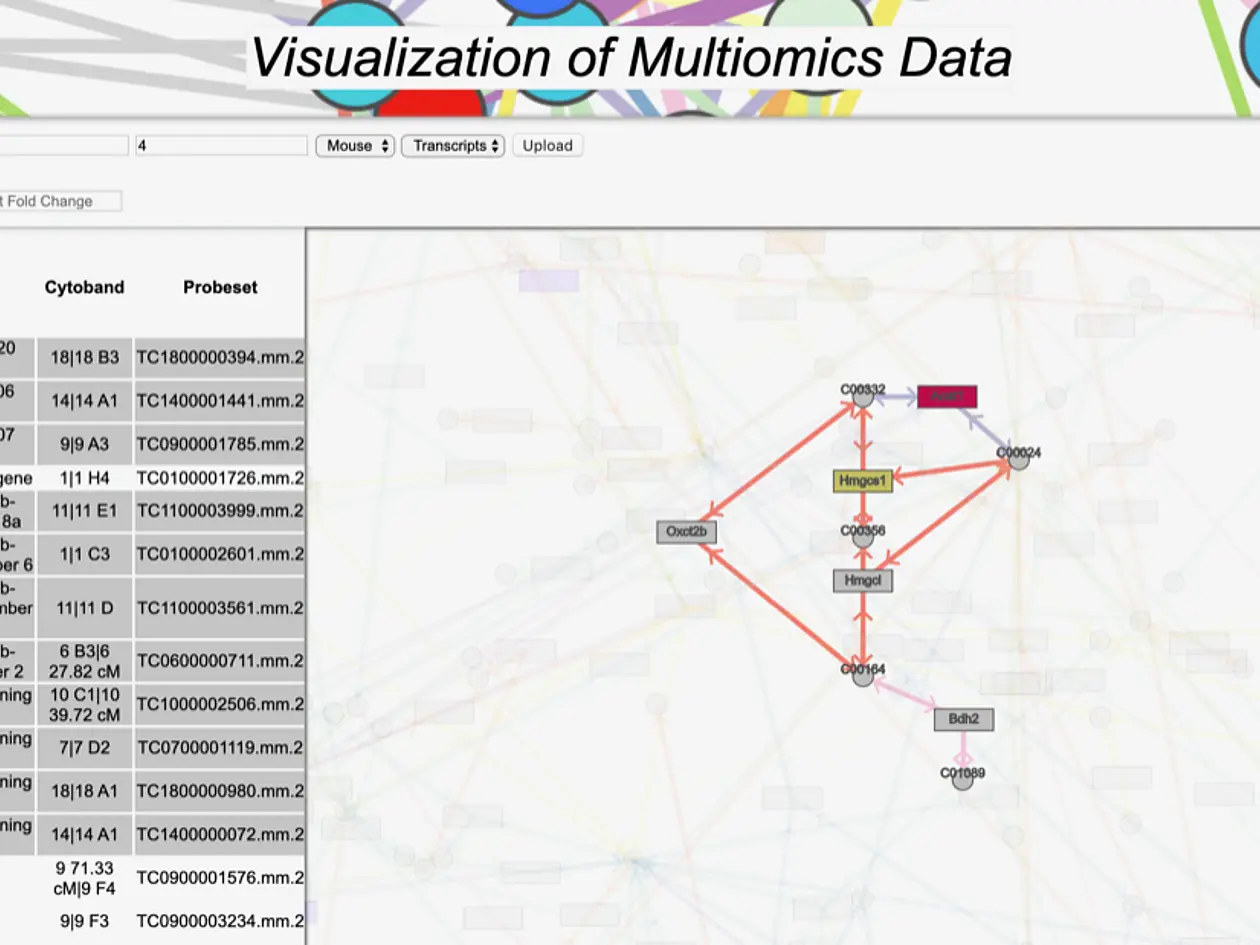Click probeset TC1400000072.mm.2 cell
This screenshot has width=1260, height=945.
pyautogui.click(x=220, y=834)
